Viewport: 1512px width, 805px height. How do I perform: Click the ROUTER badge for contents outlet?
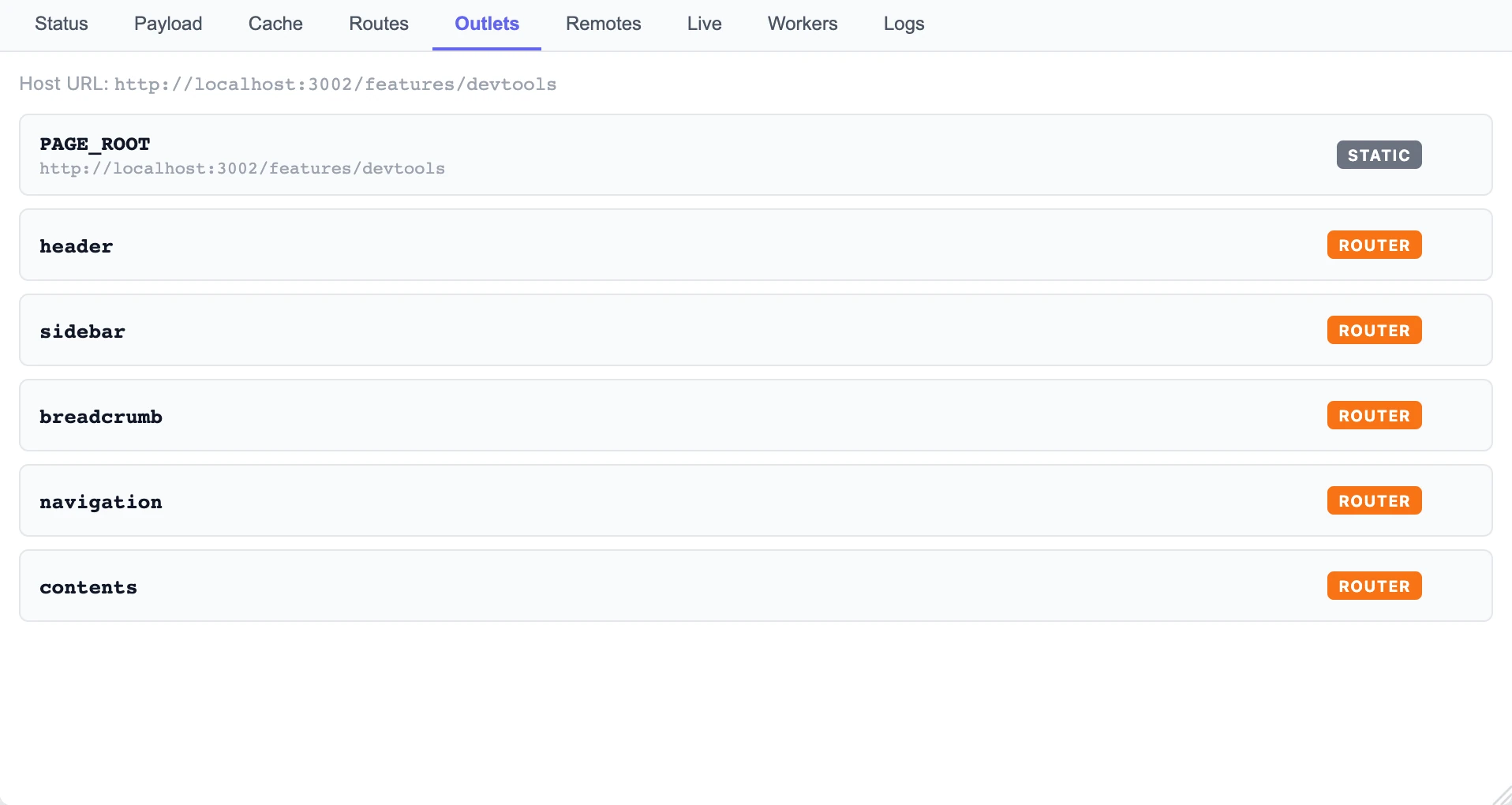tap(1374, 586)
